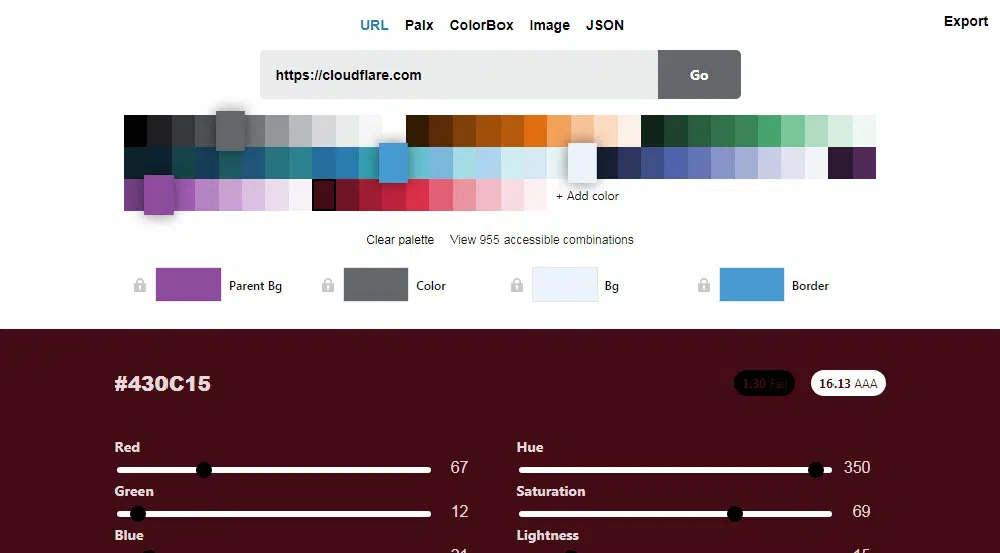Toggle the lock icon beside Parent Bg
This screenshot has height=553, width=1000.
[x=140, y=286]
